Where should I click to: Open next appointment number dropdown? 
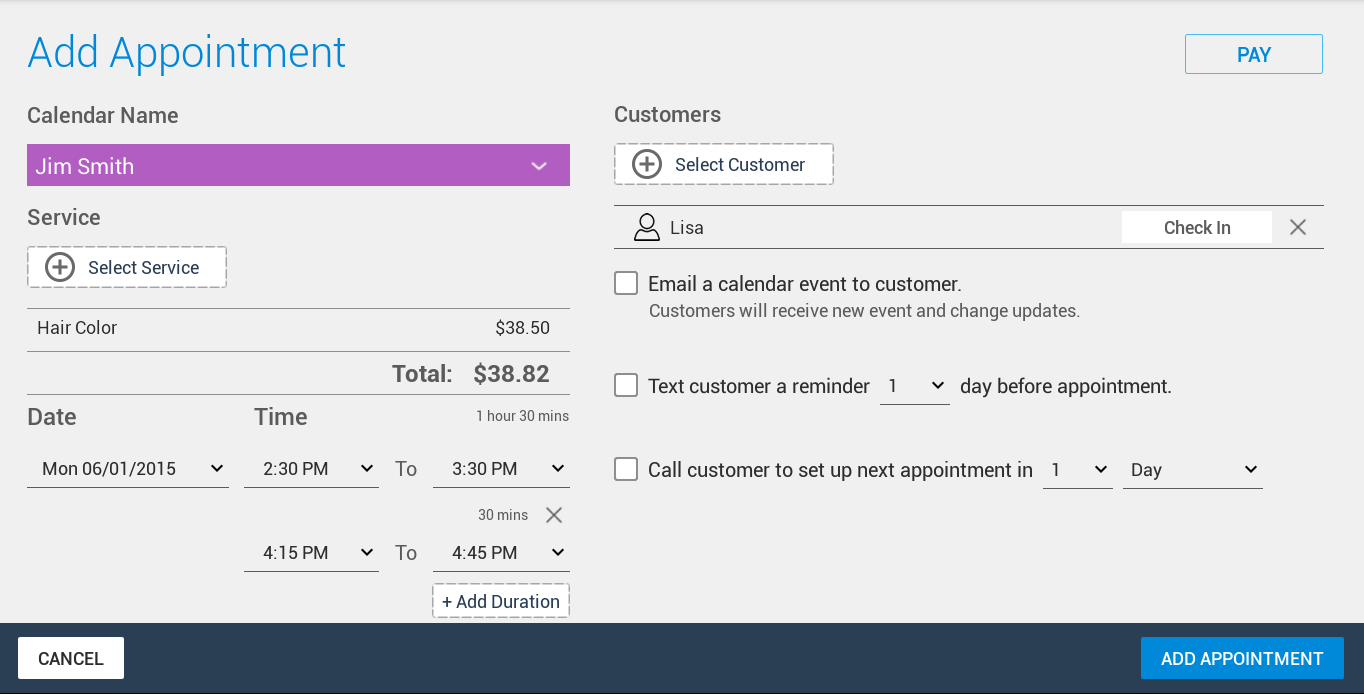[x=1078, y=469]
